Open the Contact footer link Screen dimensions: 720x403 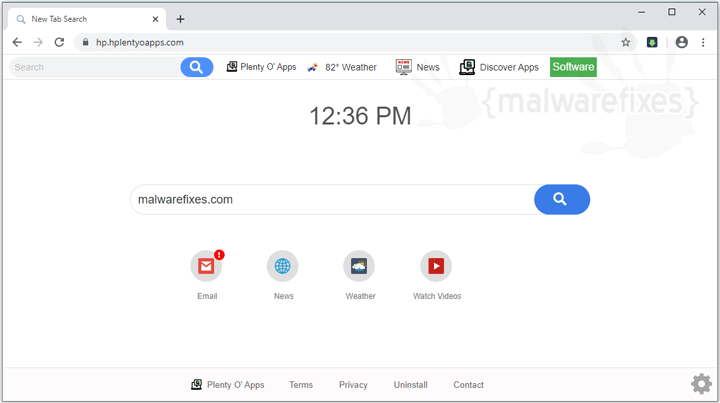(x=468, y=385)
